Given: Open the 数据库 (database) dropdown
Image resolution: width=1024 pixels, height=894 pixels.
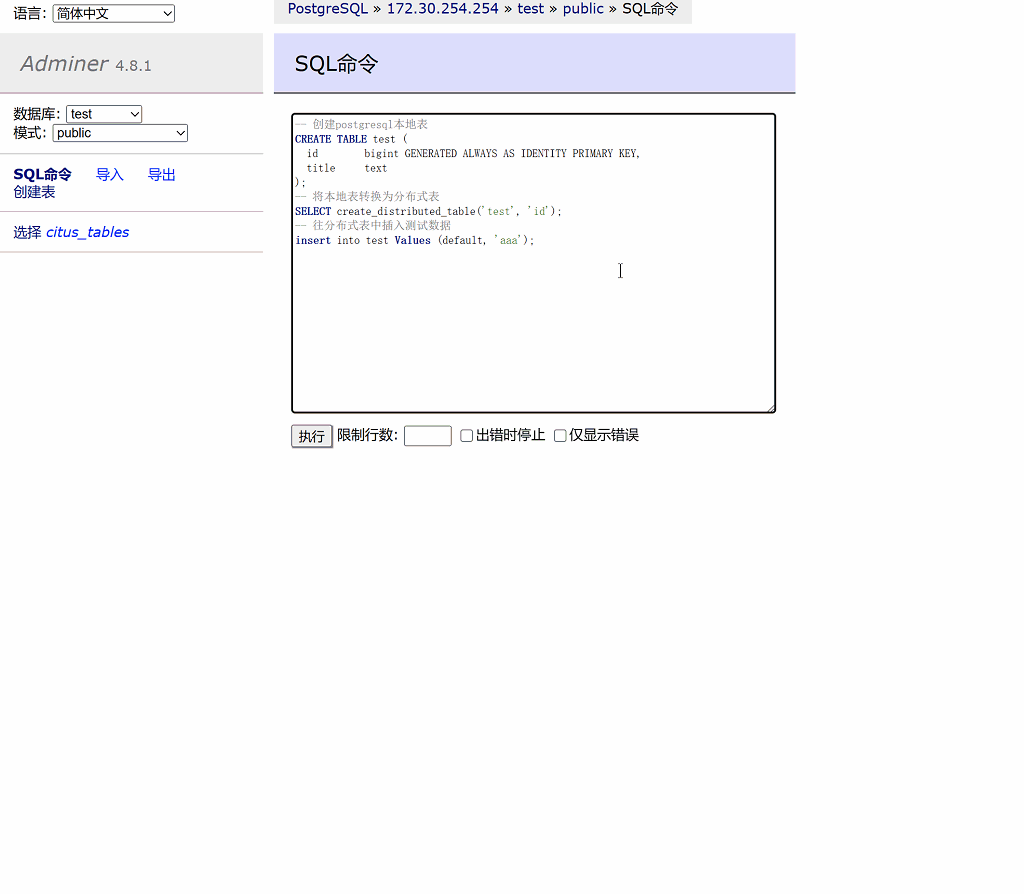Looking at the screenshot, I should tap(103, 113).
